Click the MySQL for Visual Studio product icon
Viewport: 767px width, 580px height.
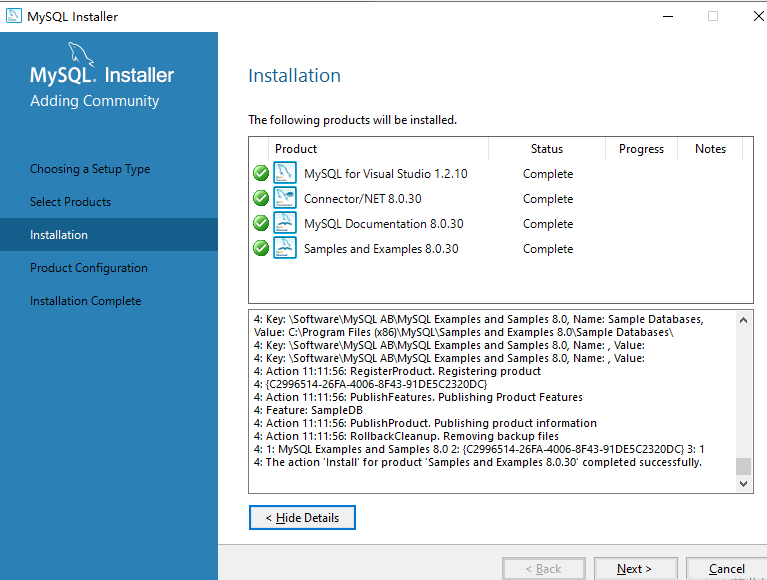[285, 173]
